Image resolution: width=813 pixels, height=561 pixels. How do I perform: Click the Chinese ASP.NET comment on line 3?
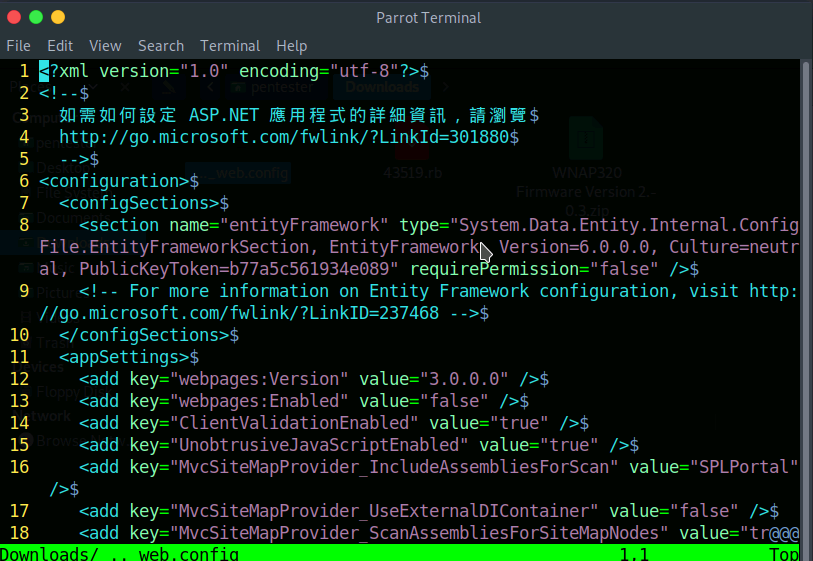click(293, 115)
